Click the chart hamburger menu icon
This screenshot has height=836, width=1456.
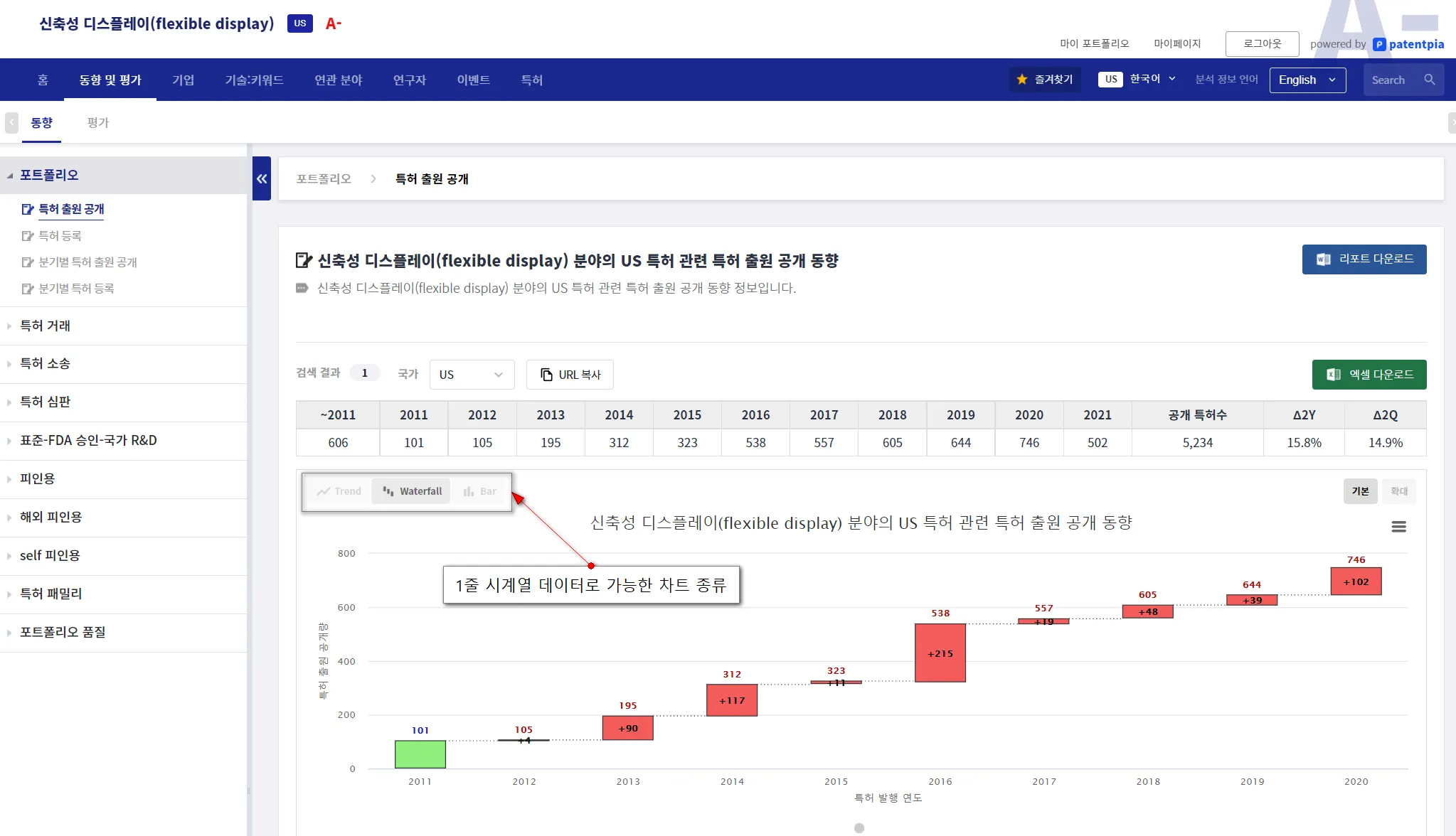pyautogui.click(x=1398, y=527)
